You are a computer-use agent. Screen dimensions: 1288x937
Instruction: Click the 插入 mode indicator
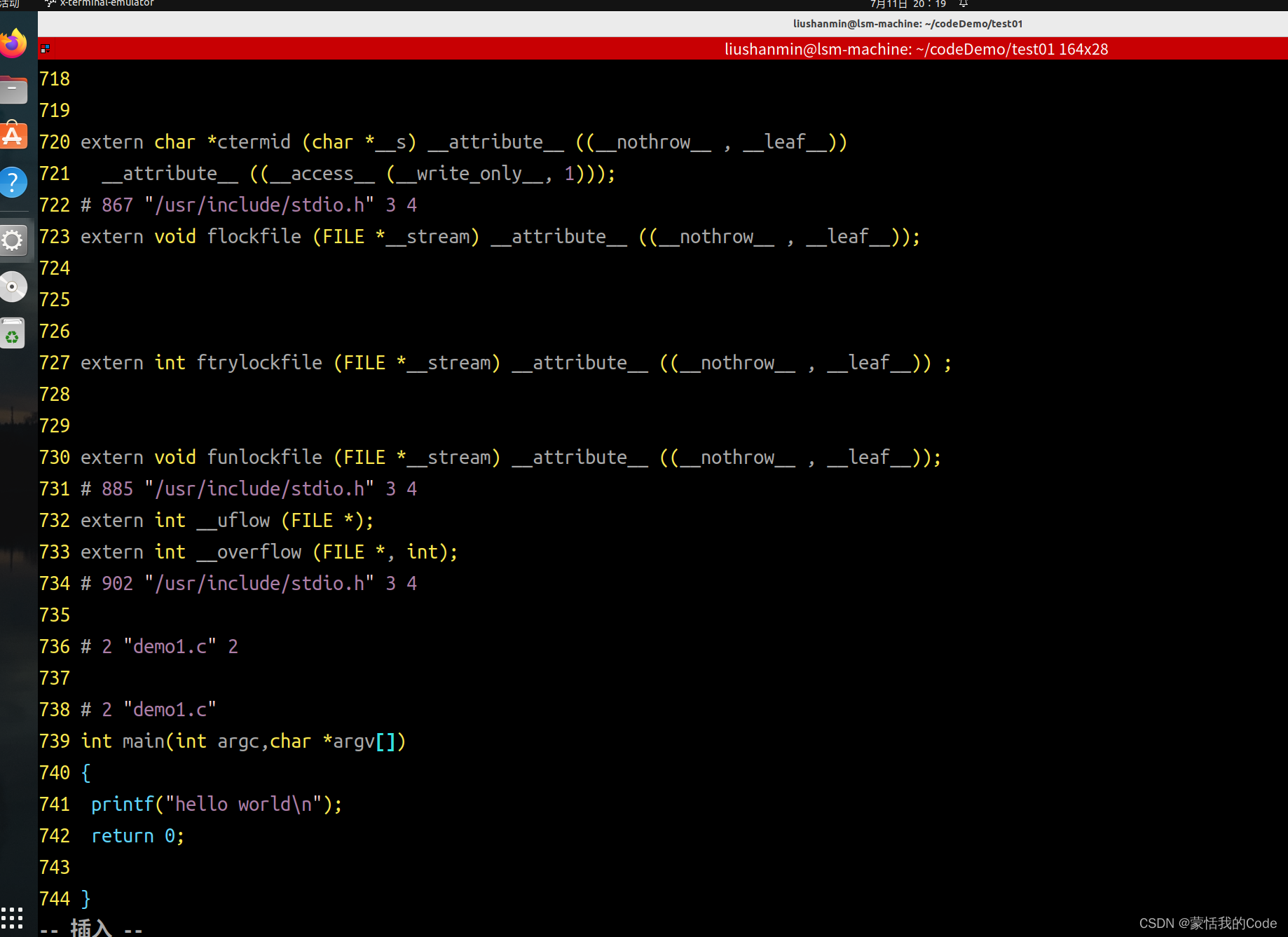[x=91, y=927]
